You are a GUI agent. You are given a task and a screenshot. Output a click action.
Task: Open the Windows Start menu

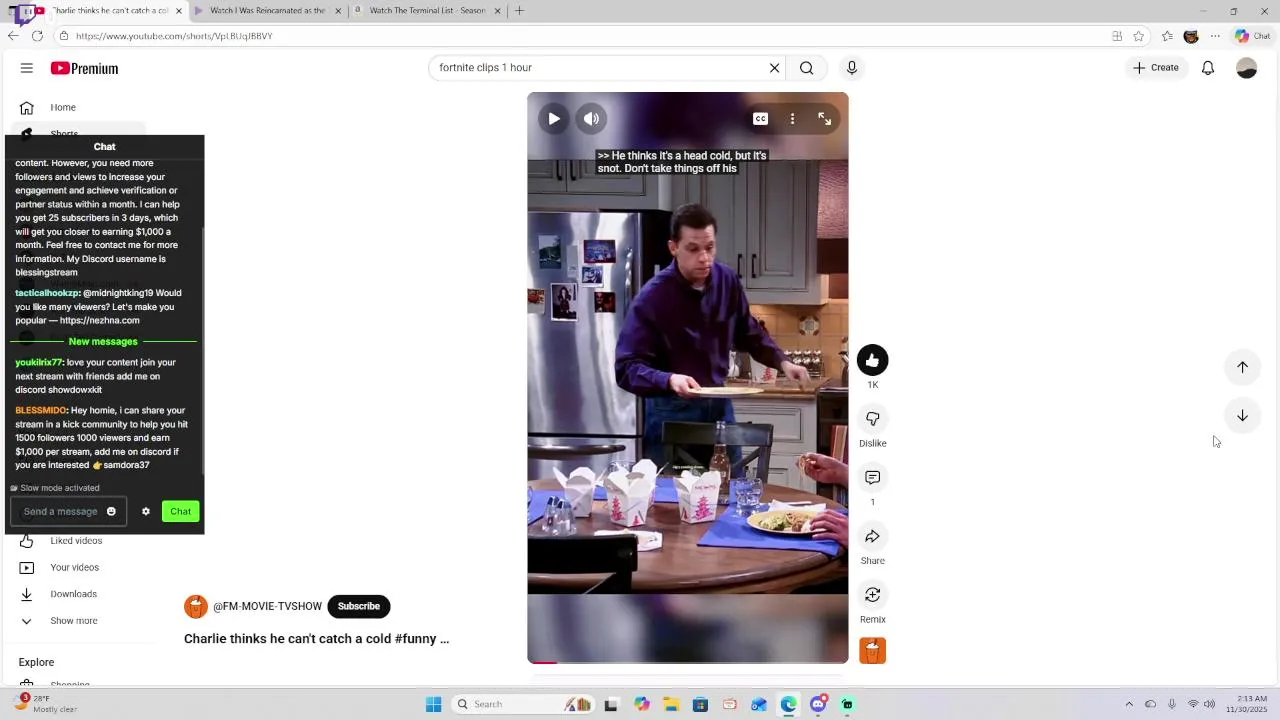point(433,704)
